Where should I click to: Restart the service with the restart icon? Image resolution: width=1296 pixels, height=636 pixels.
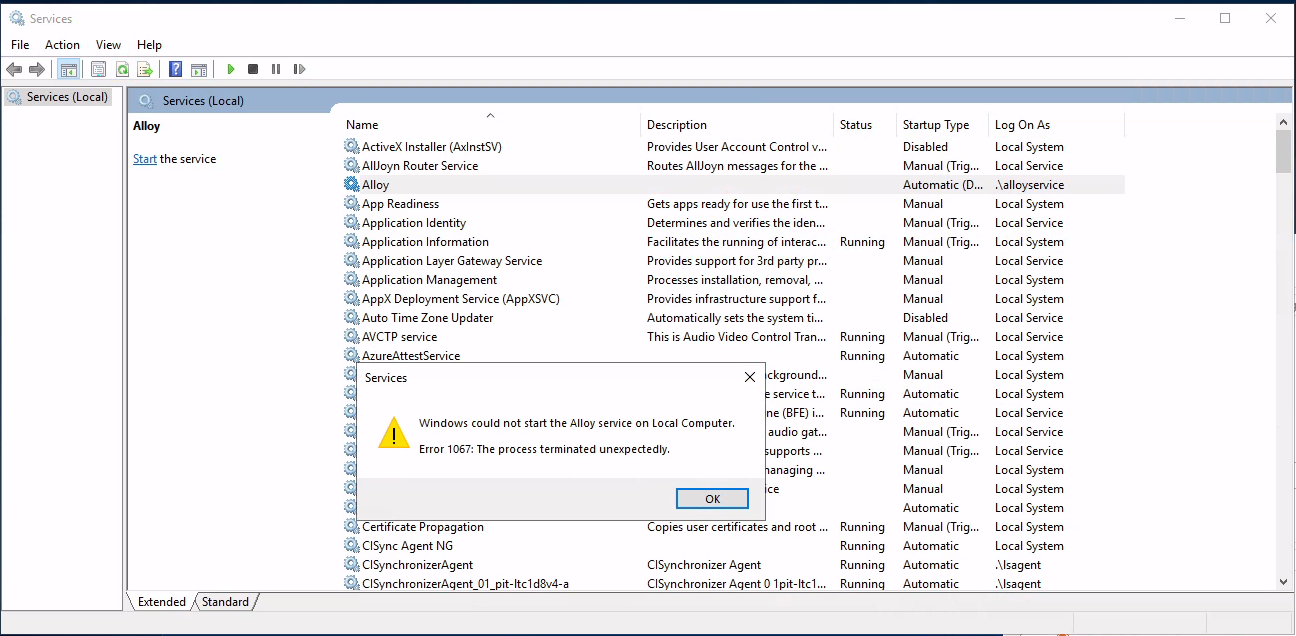coord(299,69)
